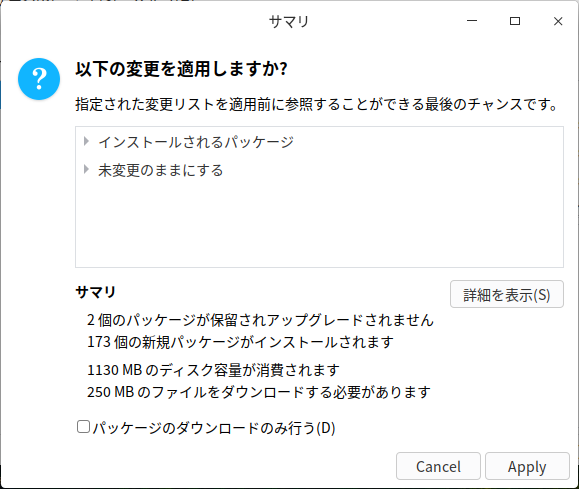Click the 1130 MB disk usage line

click(213, 370)
